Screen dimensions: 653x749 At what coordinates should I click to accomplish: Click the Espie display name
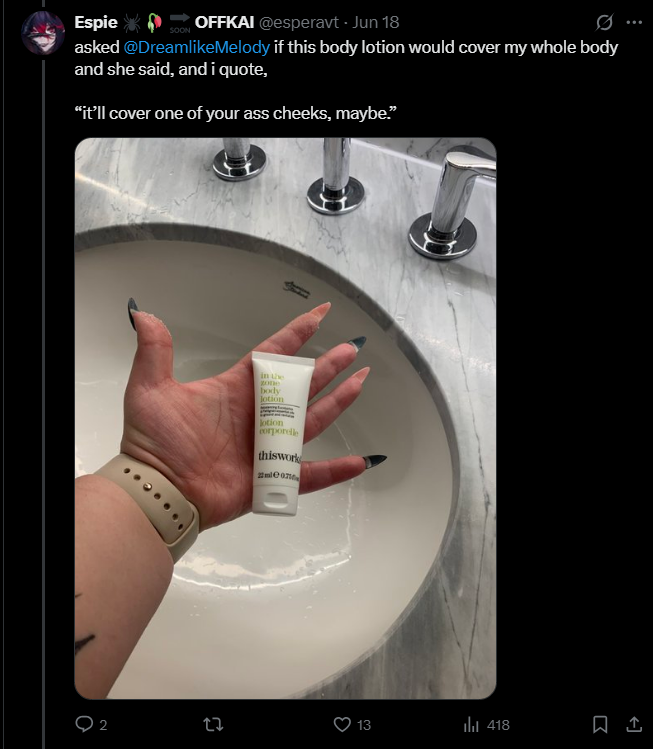[96, 22]
